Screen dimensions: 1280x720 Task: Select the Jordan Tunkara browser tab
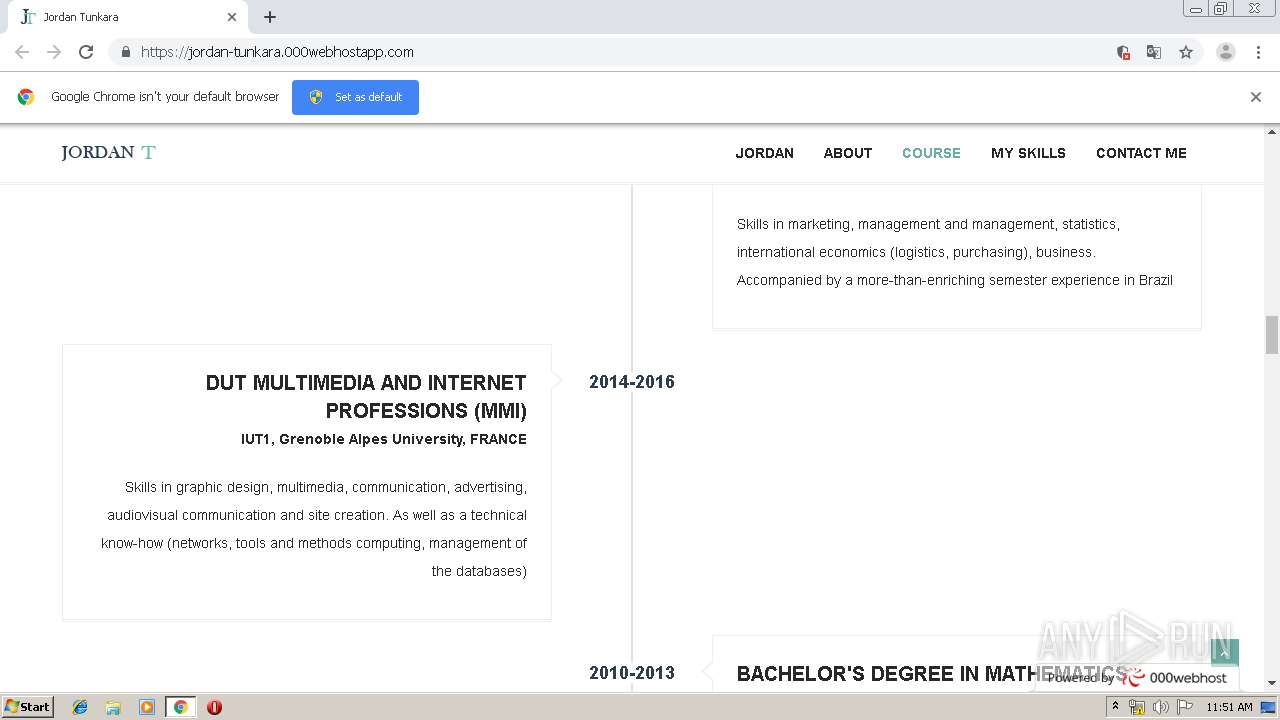point(128,17)
